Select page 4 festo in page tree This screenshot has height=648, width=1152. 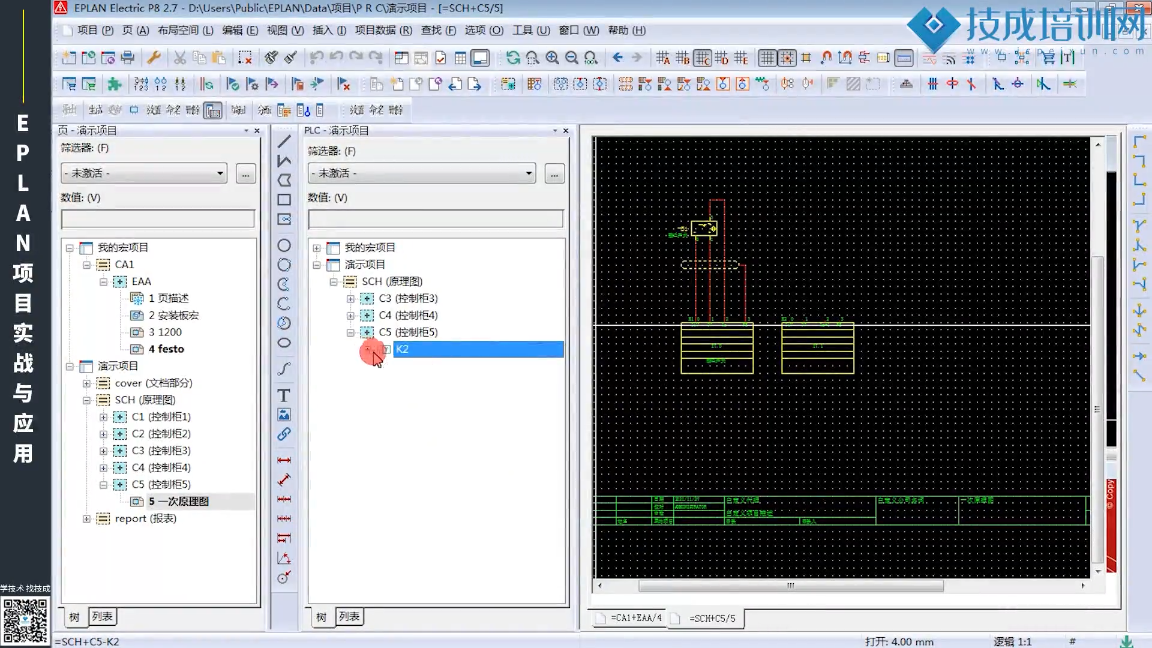[x=166, y=349]
